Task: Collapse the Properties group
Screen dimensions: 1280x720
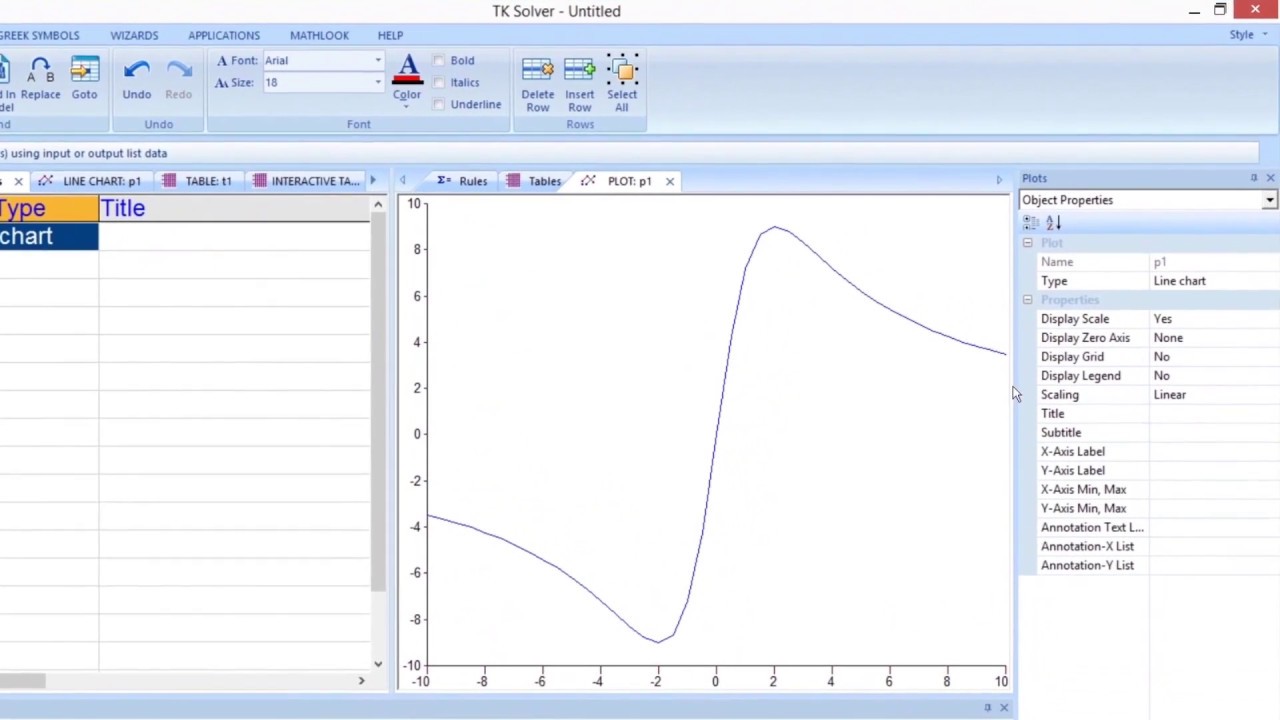Action: pos(1027,300)
